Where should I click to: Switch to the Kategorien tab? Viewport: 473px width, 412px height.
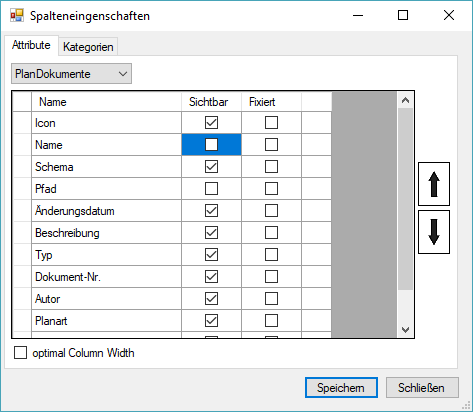click(x=88, y=47)
